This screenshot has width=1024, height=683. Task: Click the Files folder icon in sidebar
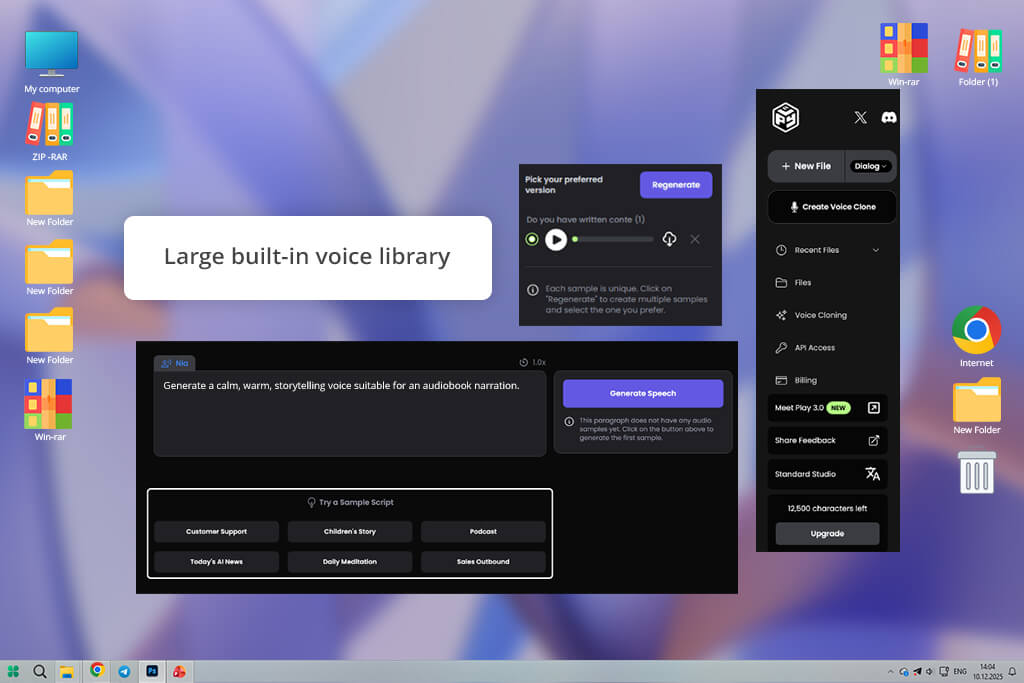781,283
